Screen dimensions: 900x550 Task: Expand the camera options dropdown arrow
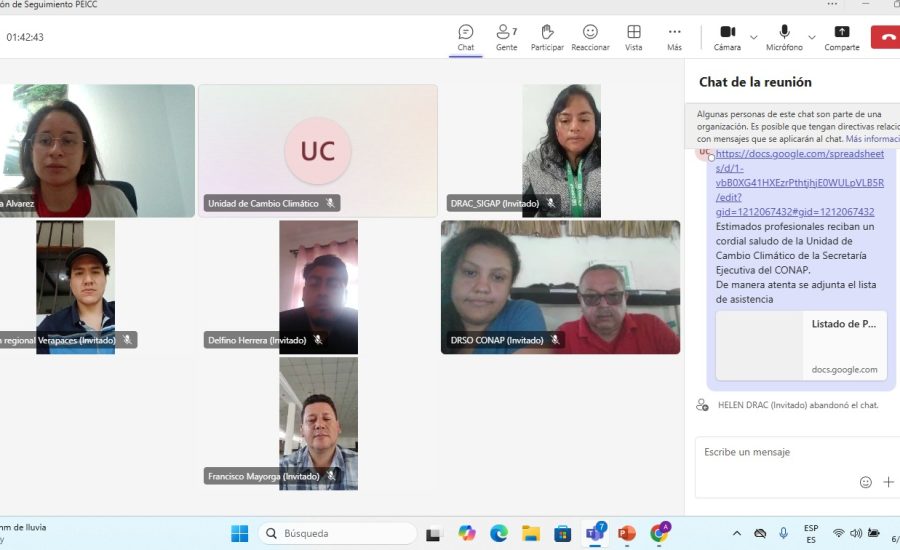point(754,38)
